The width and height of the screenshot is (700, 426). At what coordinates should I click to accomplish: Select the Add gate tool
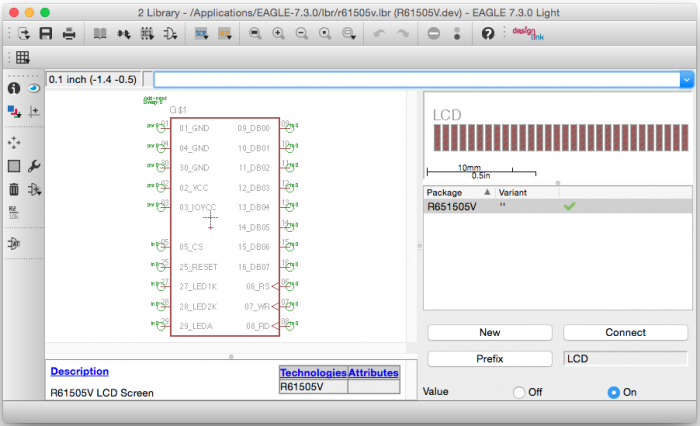tap(34, 189)
